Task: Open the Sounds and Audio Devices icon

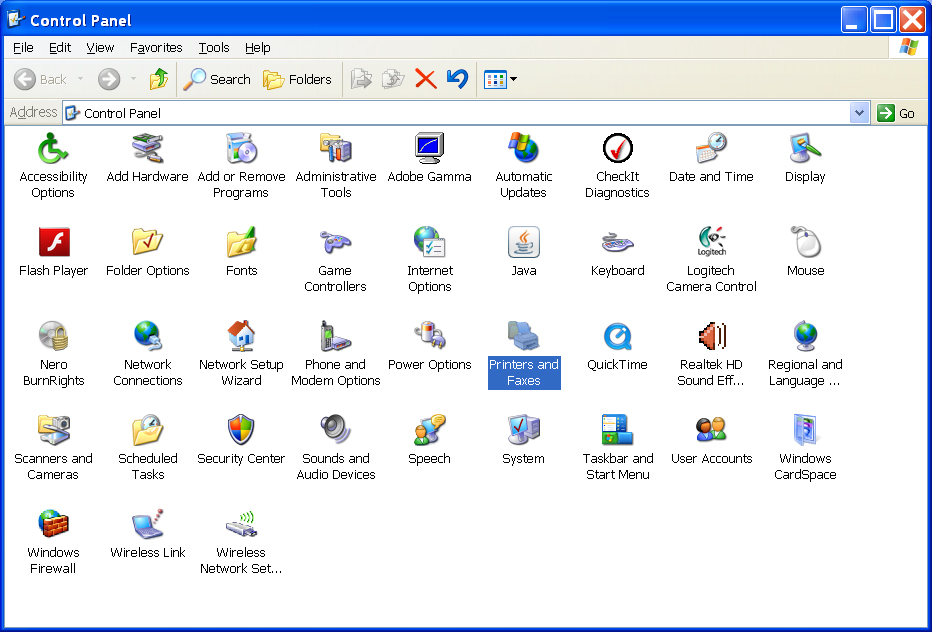Action: [335, 431]
